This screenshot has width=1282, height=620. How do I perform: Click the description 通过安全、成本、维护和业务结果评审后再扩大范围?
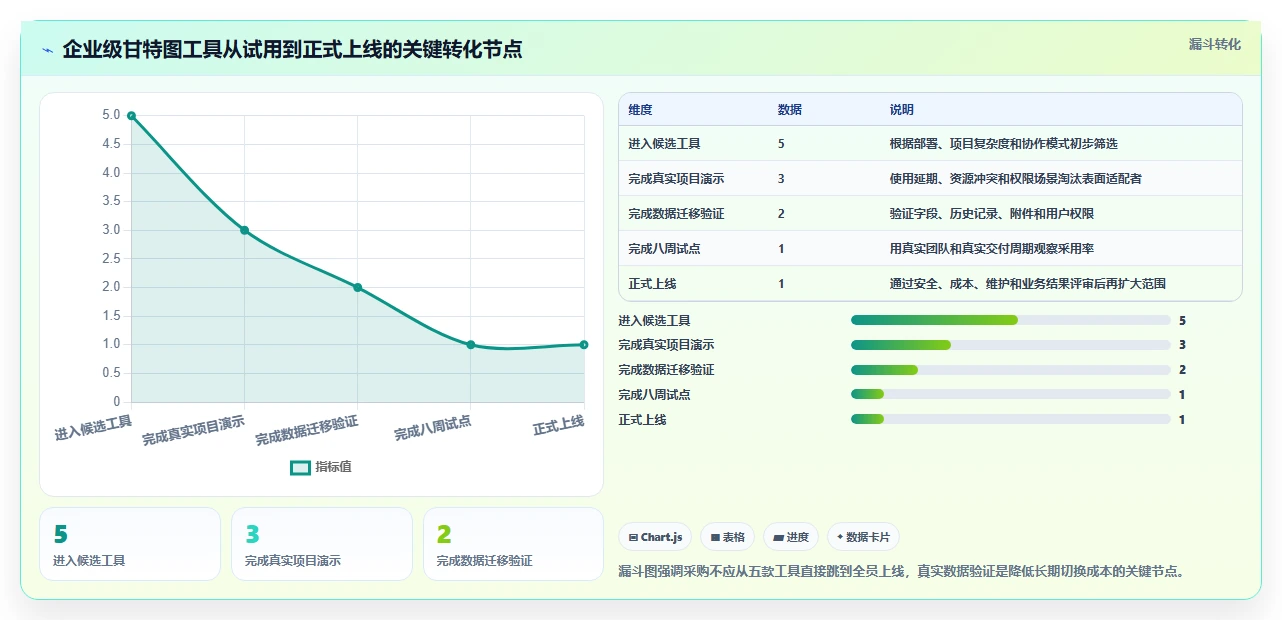[1027, 284]
